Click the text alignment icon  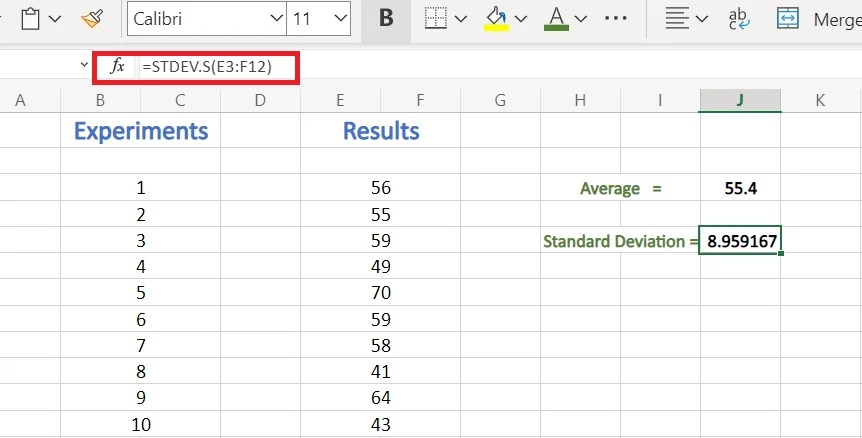point(677,19)
